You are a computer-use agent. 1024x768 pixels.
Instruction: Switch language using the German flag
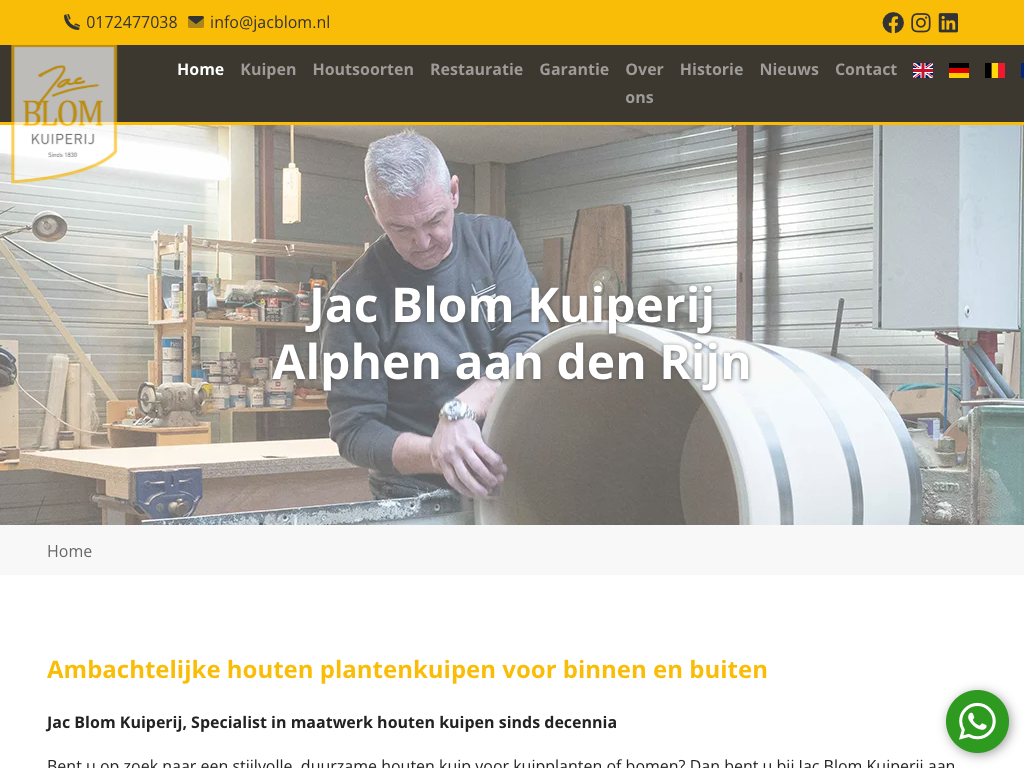(959, 71)
